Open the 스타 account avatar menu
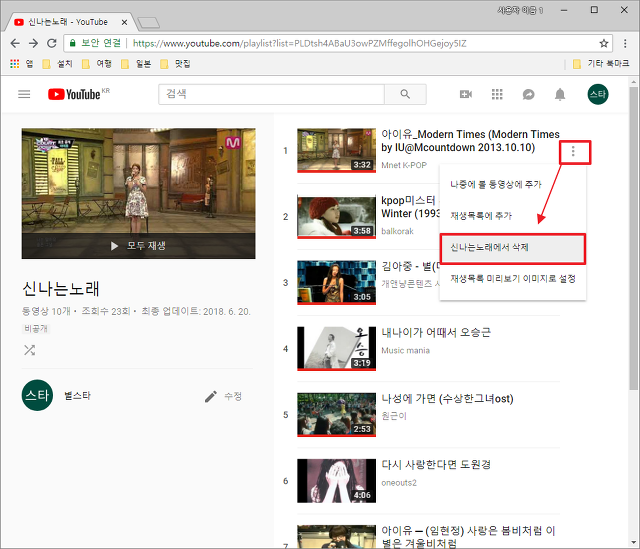This screenshot has height=549, width=640. click(x=598, y=94)
